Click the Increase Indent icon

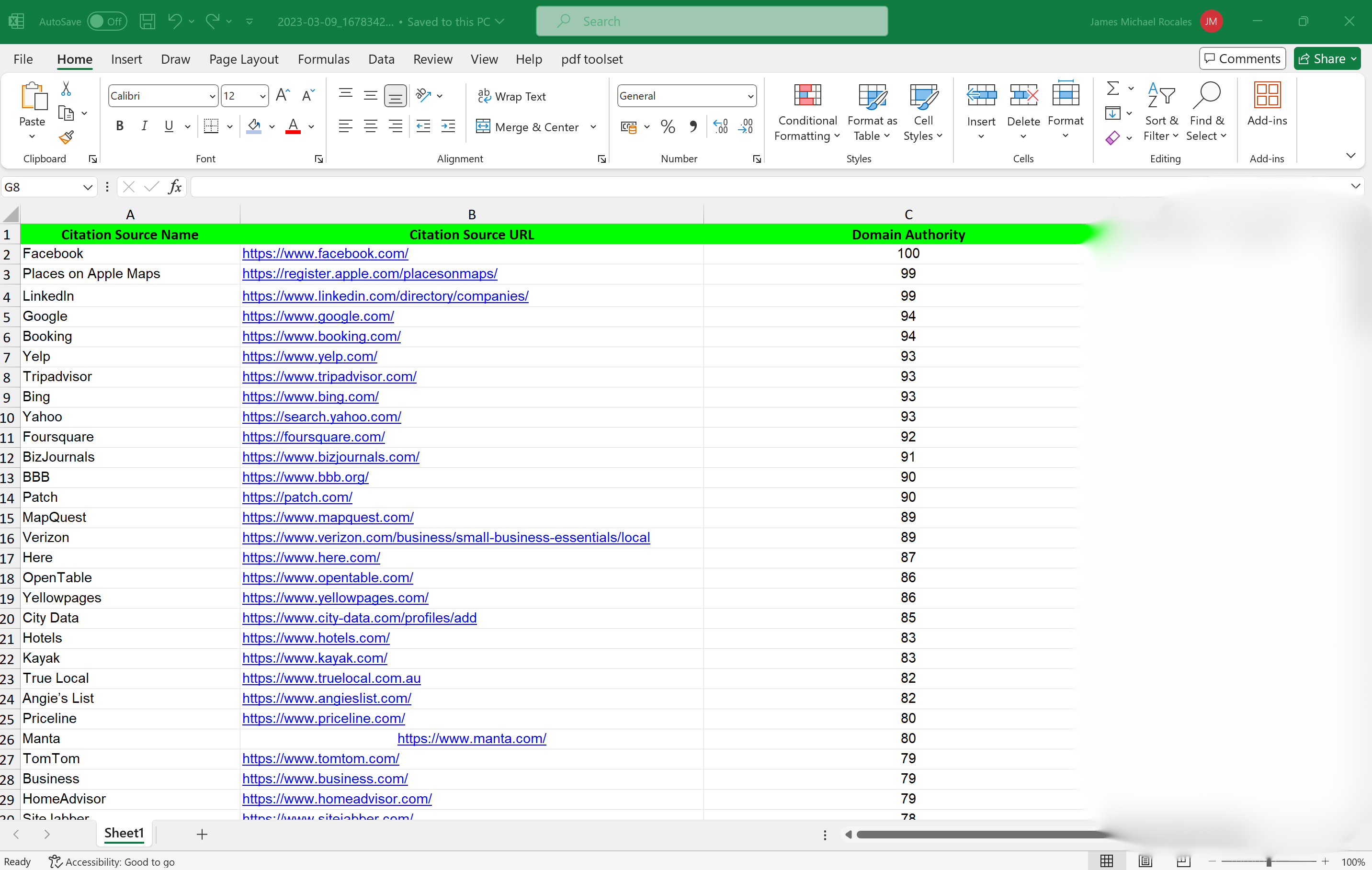coord(448,126)
